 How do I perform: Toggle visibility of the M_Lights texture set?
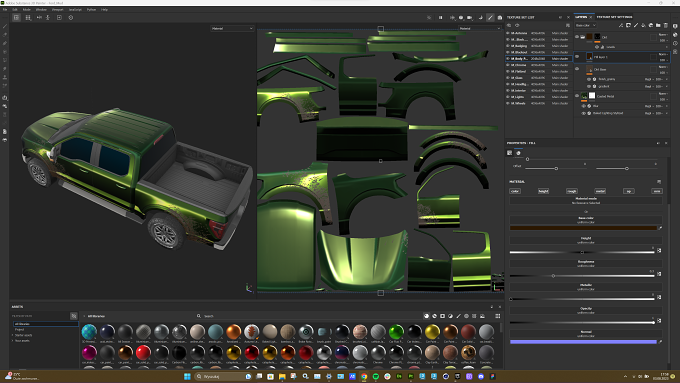click(x=508, y=97)
